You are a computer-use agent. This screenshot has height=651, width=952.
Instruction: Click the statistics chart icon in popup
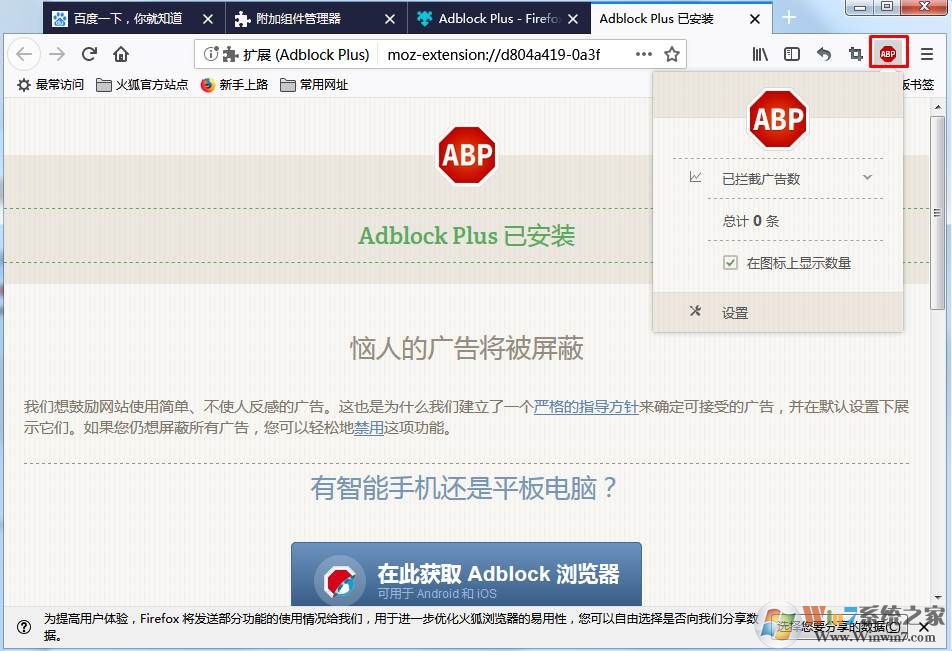pyautogui.click(x=695, y=177)
